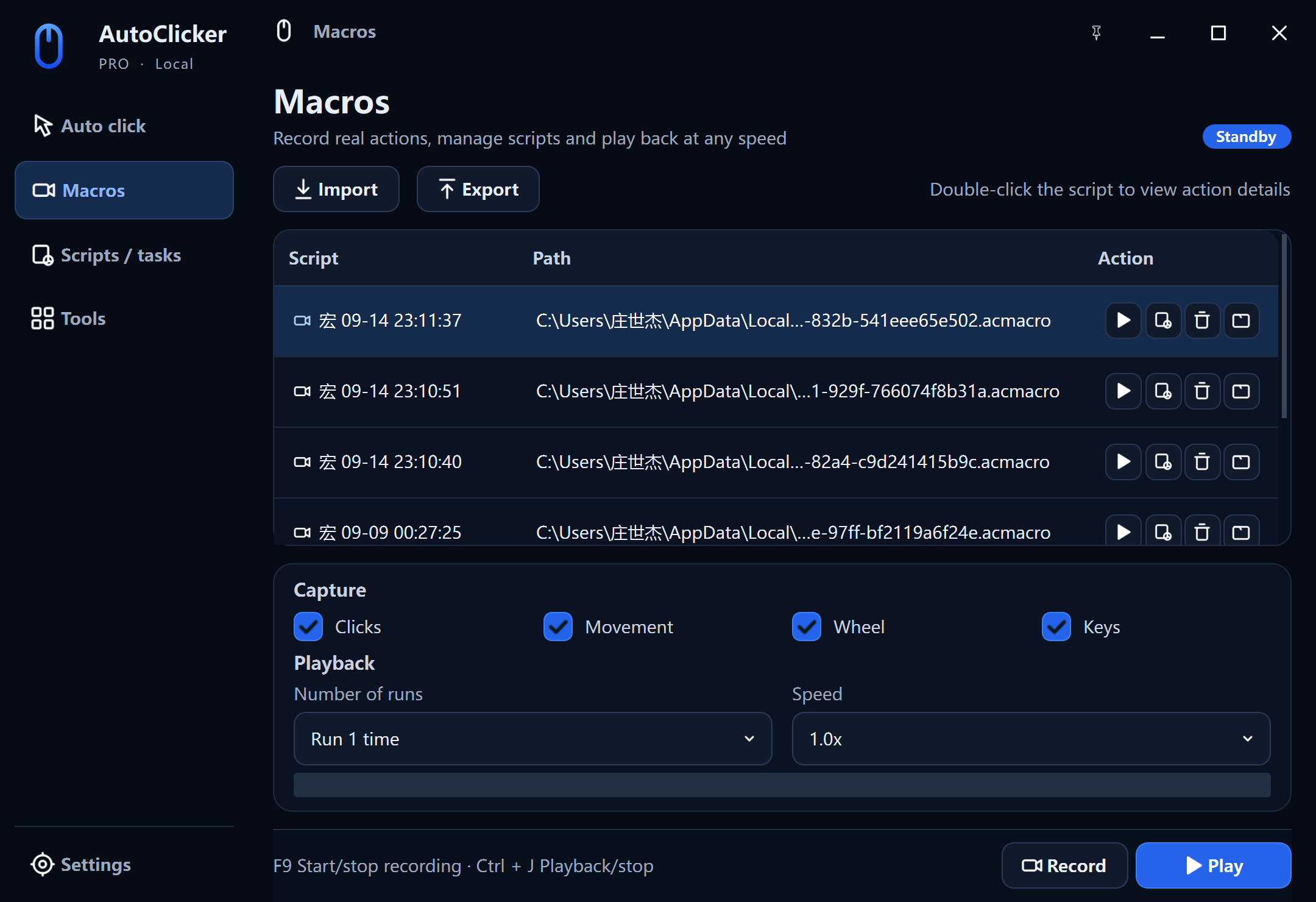Select the 宏 09-14 23:10:51 script name
The width and height of the screenshot is (1316, 902).
click(390, 391)
